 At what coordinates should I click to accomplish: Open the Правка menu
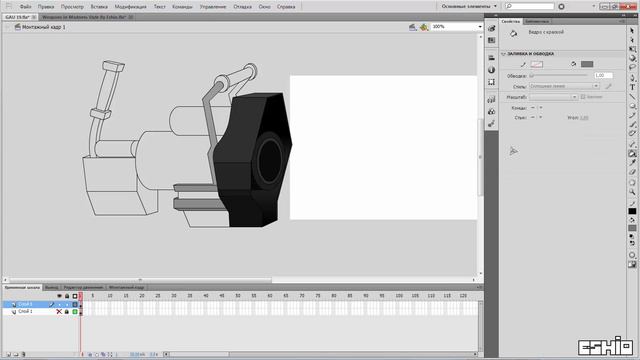[46, 7]
